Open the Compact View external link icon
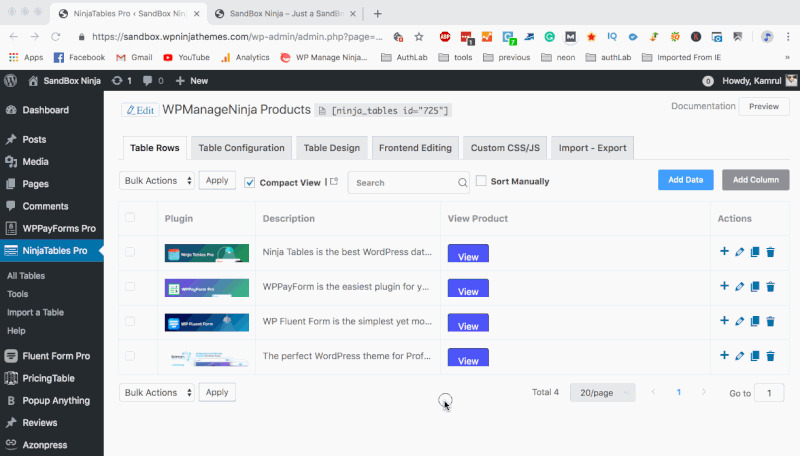Viewport: 800px width, 456px height. (334, 181)
